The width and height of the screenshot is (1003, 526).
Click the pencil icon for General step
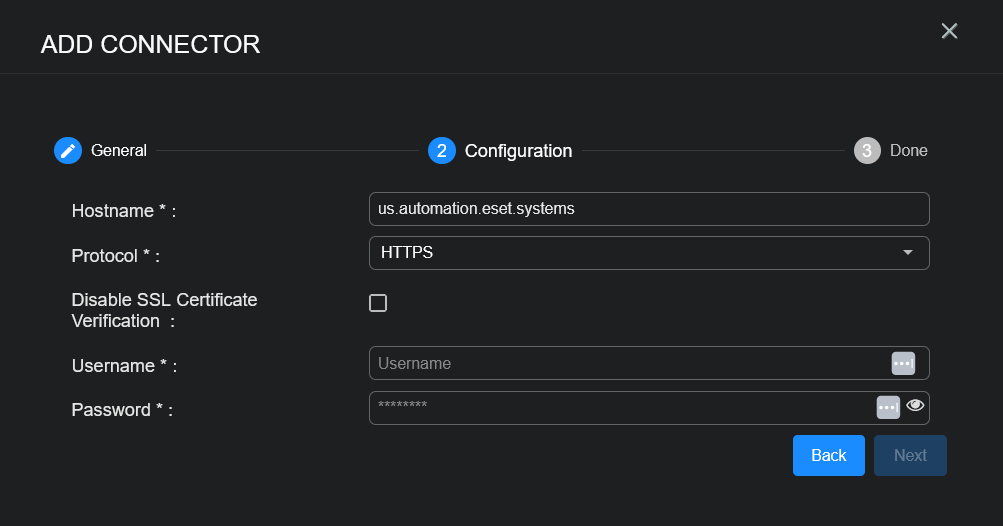pos(67,151)
